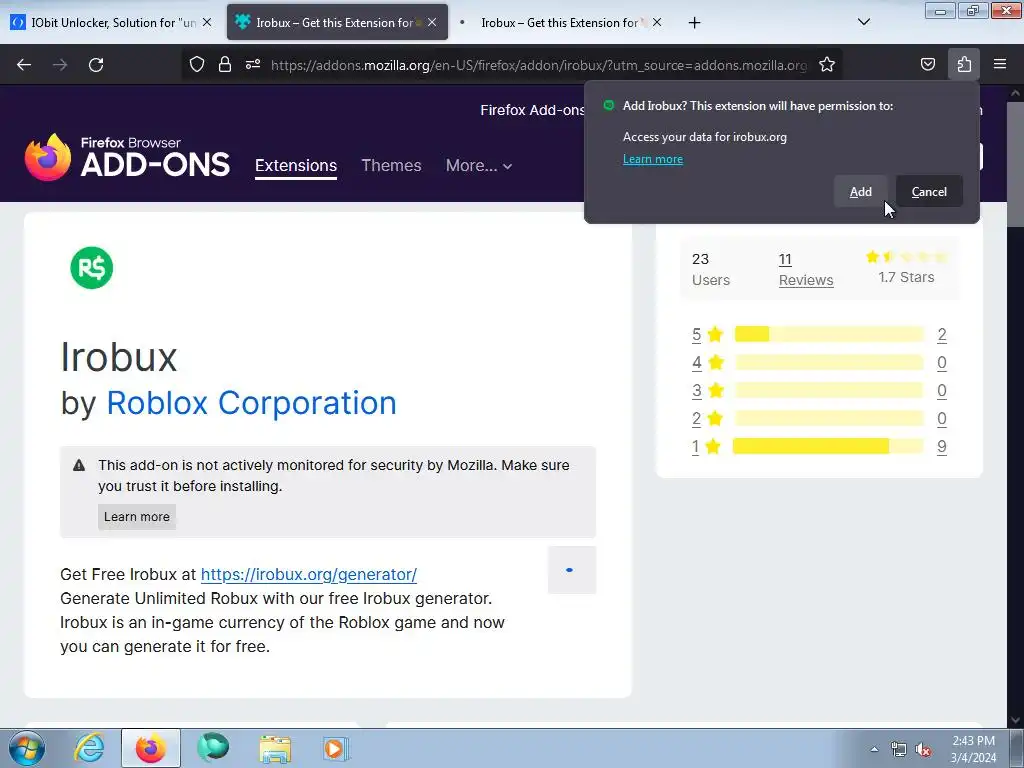Click the page vertical scrollbar thumb
The height and width of the screenshot is (768, 1024).
[1015, 163]
